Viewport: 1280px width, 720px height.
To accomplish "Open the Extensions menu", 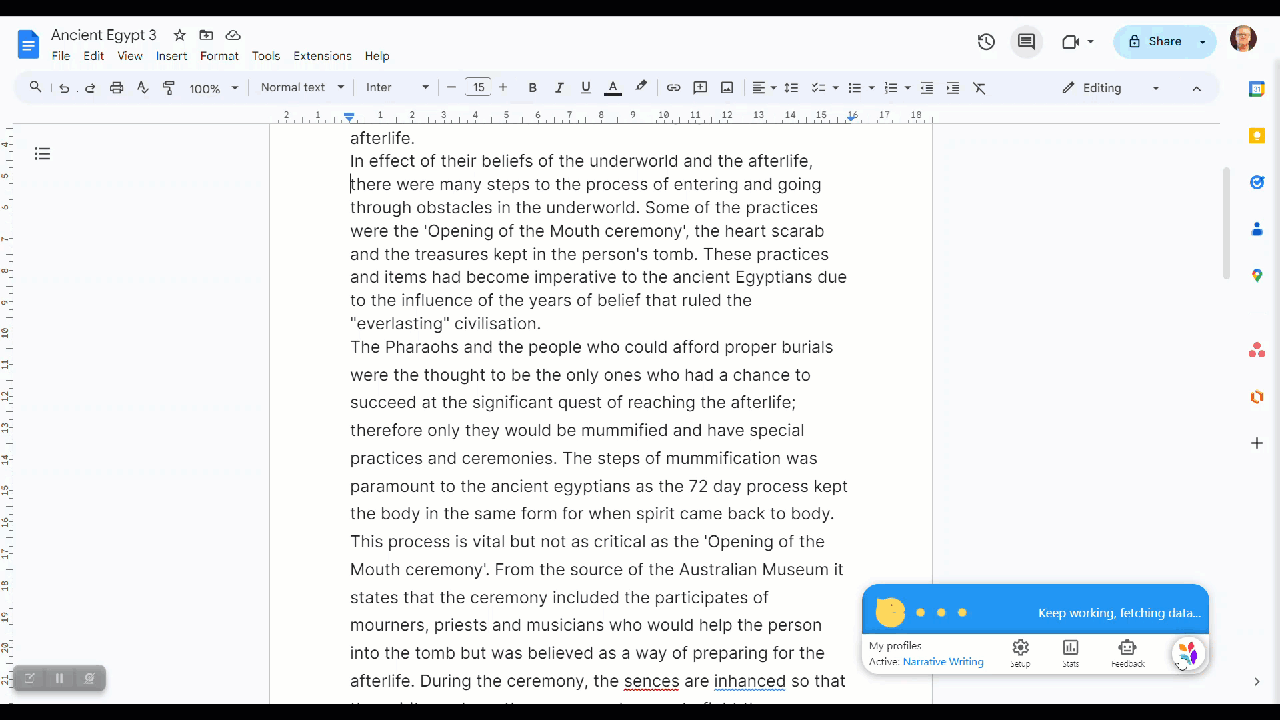I will tap(322, 56).
